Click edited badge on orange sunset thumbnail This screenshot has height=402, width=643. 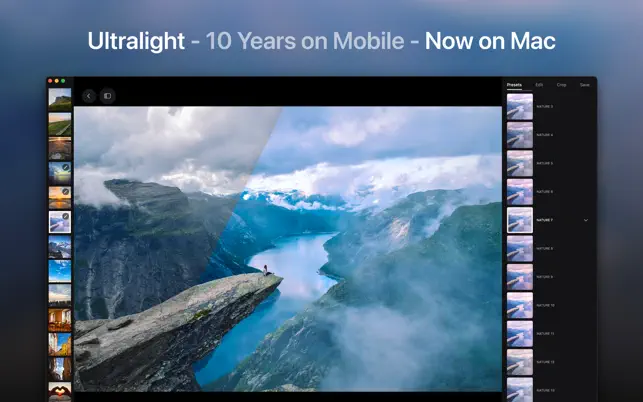(x=66, y=192)
